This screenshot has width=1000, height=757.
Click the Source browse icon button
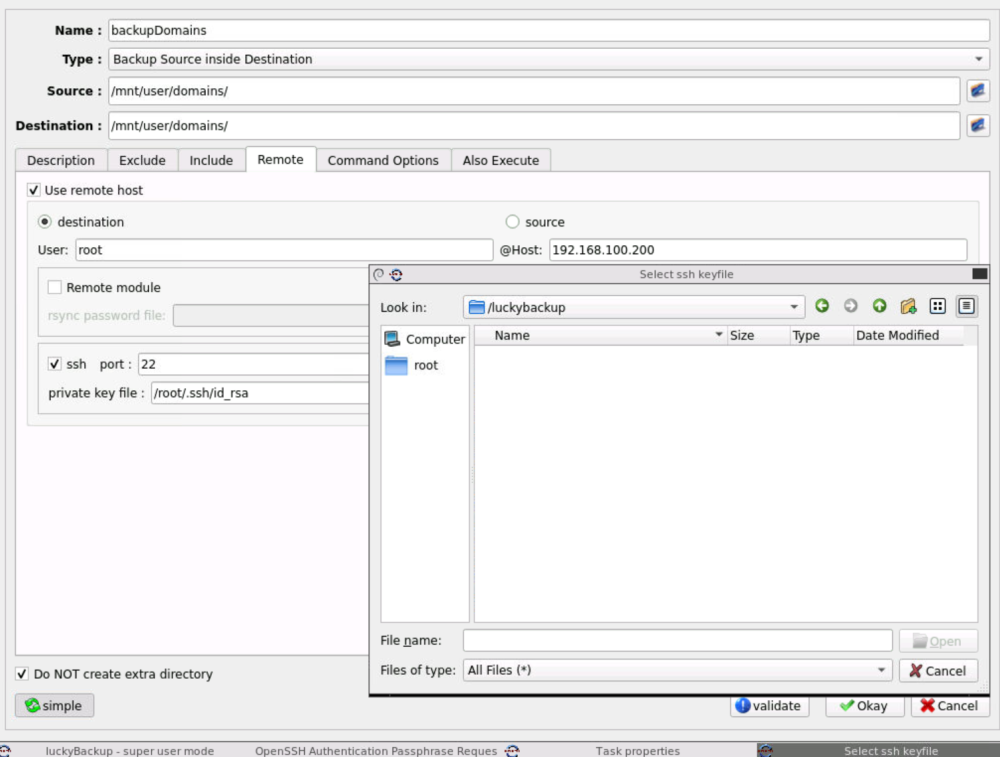978,91
